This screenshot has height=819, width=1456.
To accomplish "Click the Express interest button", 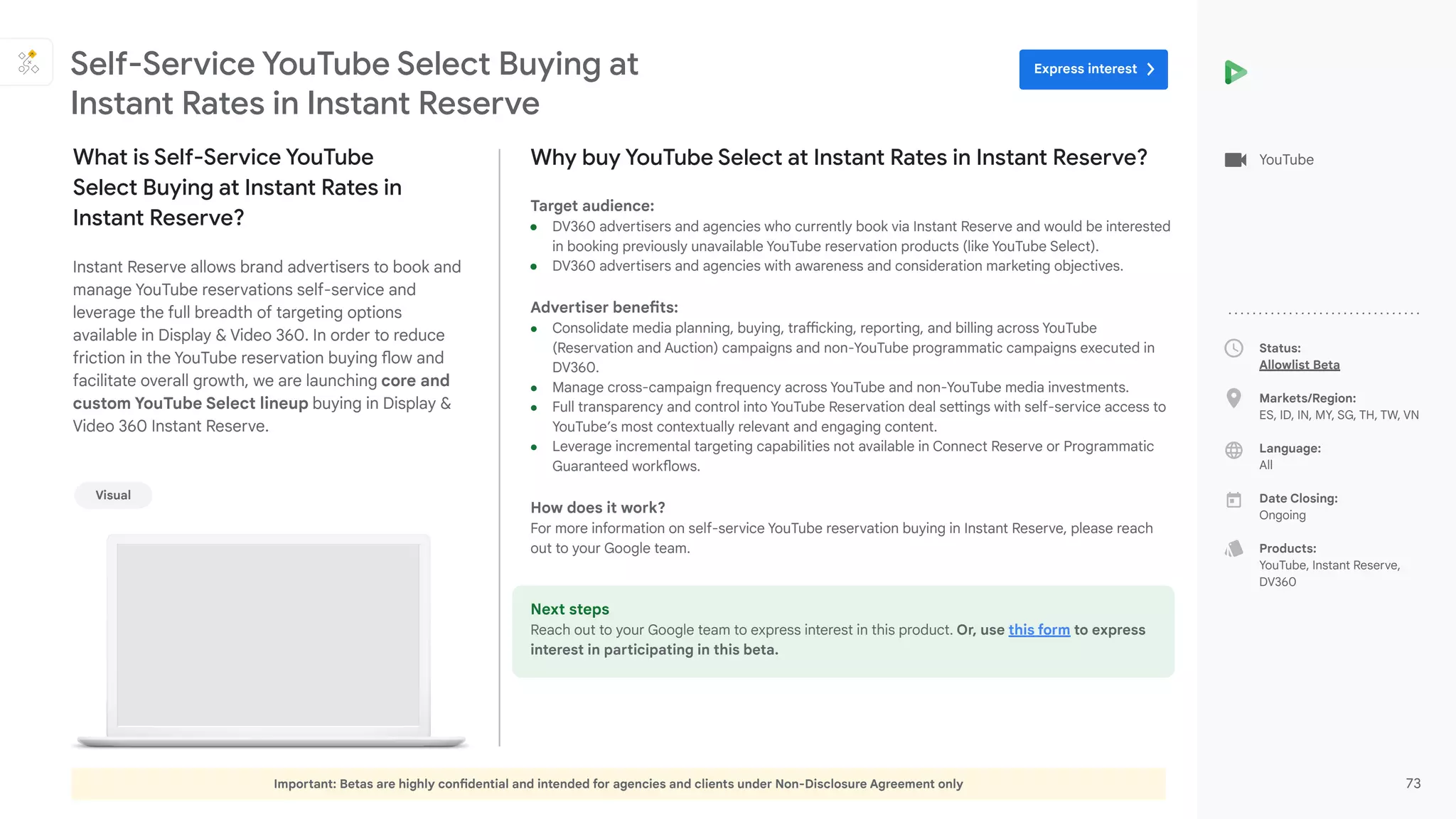I will pos(1093,69).
